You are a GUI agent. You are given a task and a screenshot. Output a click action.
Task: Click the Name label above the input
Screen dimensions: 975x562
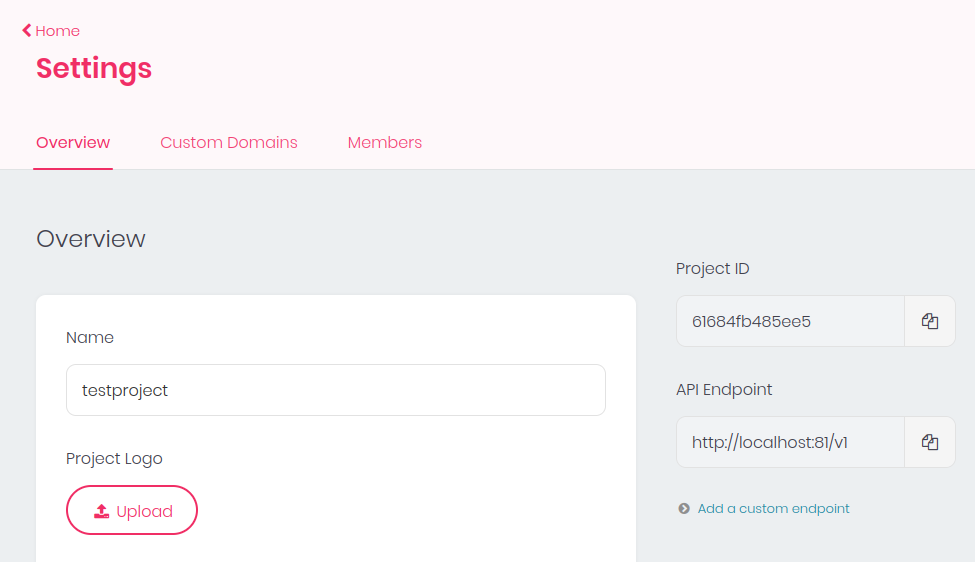tap(90, 338)
